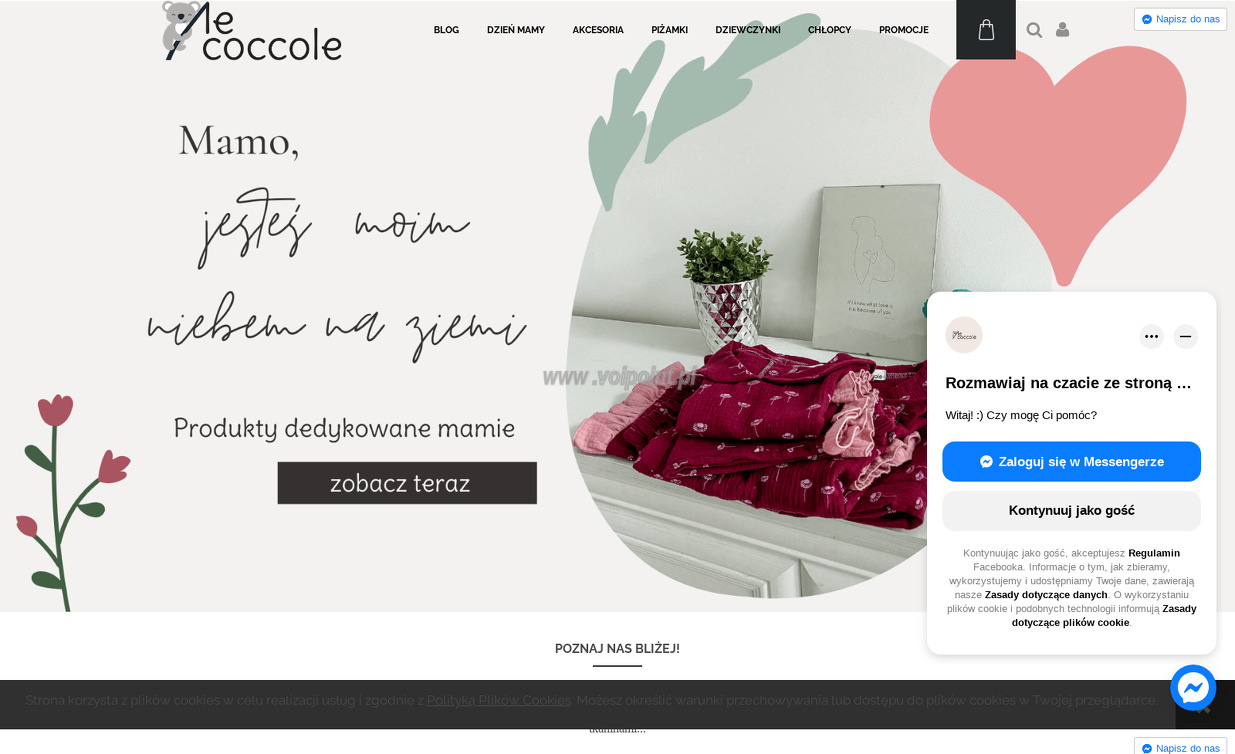This screenshot has width=1235, height=754.
Task: Click the Le Coccole chat avatar
Action: [964, 335]
